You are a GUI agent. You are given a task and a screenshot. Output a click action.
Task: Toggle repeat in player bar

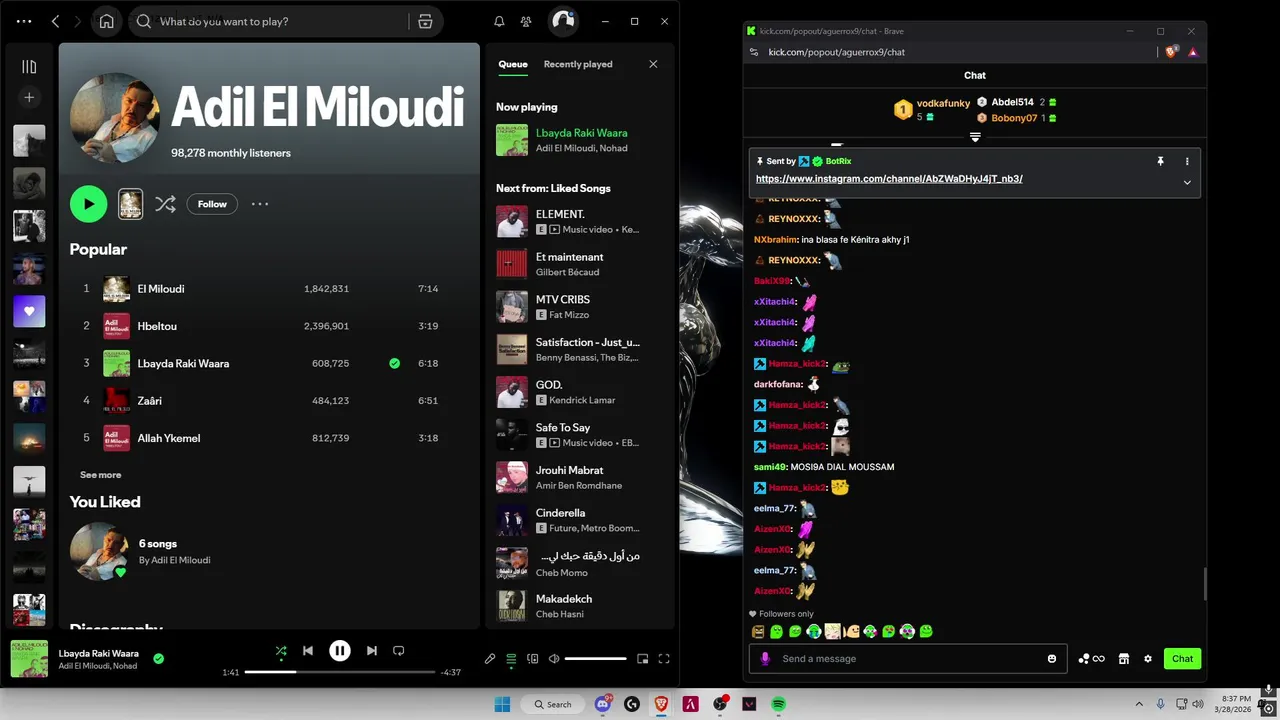(x=398, y=651)
